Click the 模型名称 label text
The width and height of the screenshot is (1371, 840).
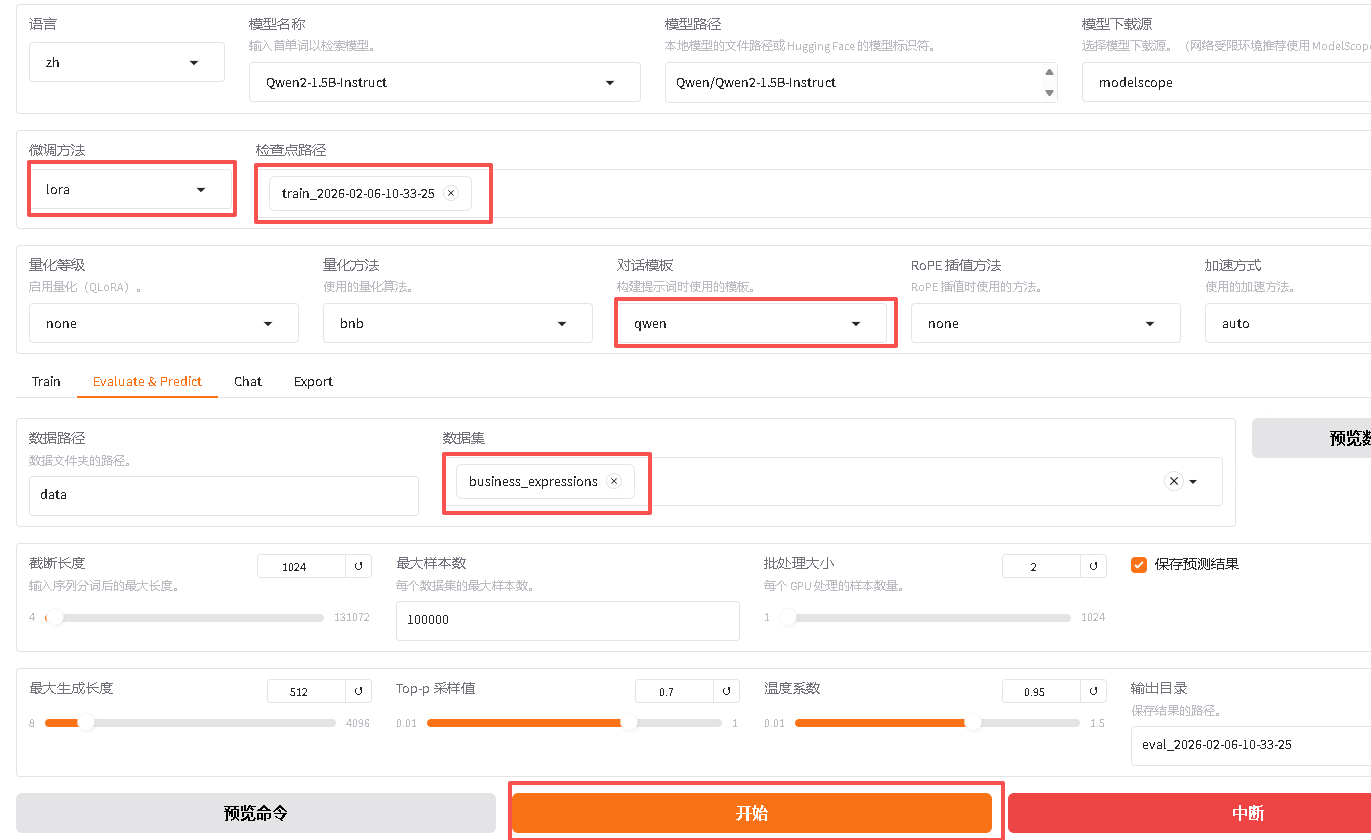coord(277,24)
